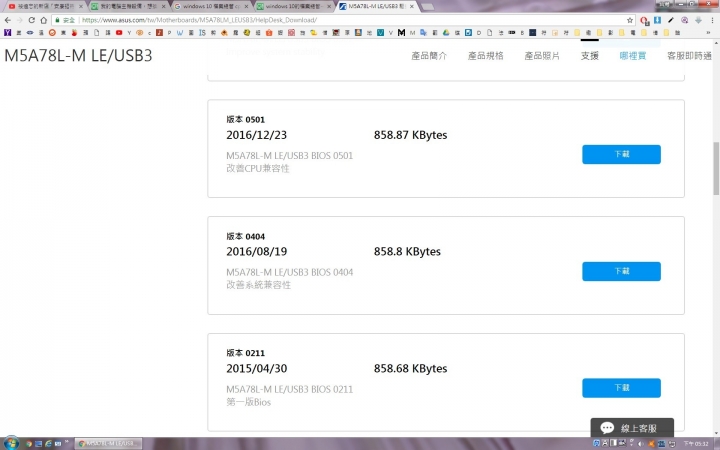Open the Windows Start button
The image size is (720, 450).
11,443
